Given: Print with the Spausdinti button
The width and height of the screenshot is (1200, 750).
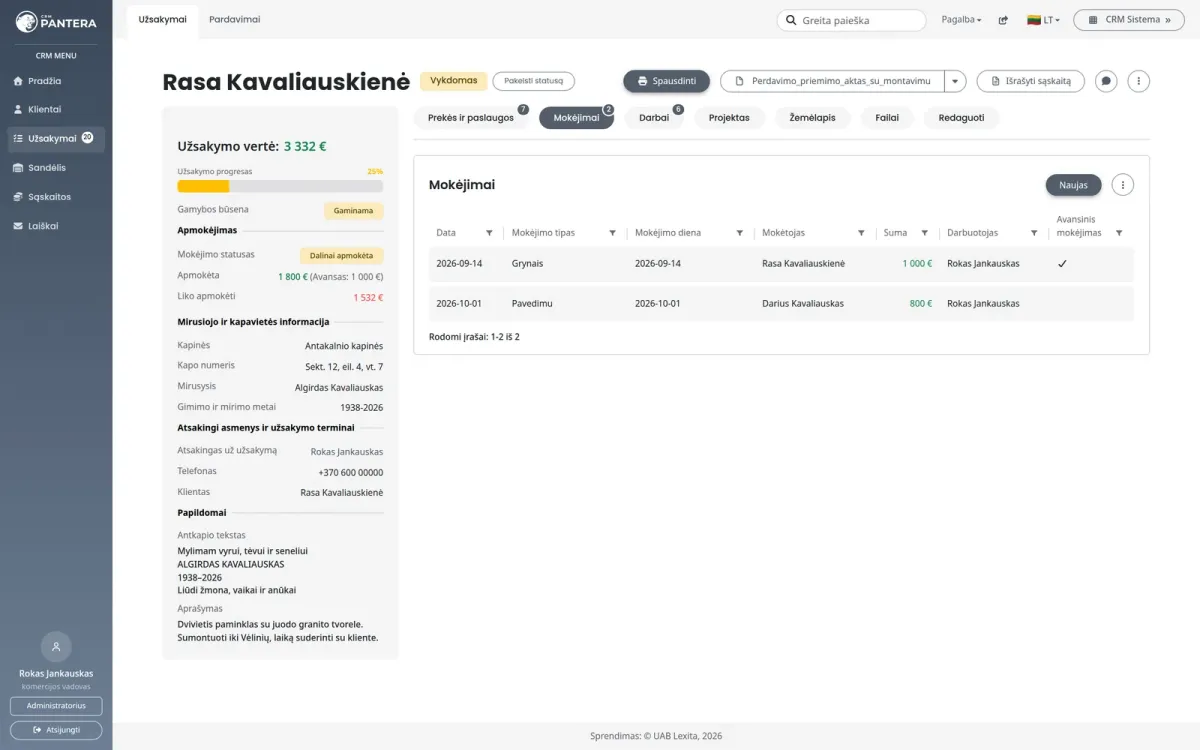Looking at the screenshot, I should (667, 81).
